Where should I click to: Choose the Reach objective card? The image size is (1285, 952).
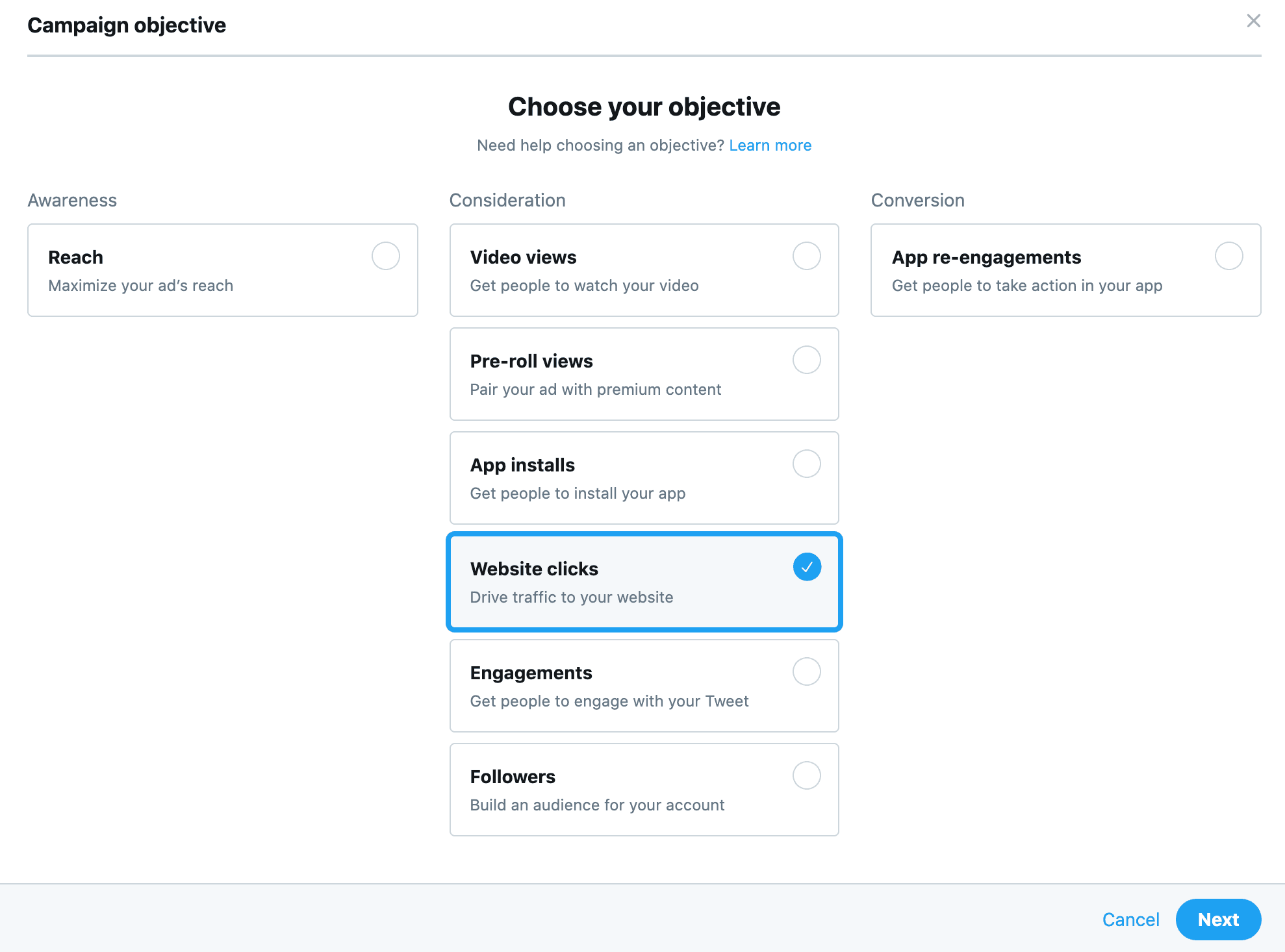tap(223, 270)
